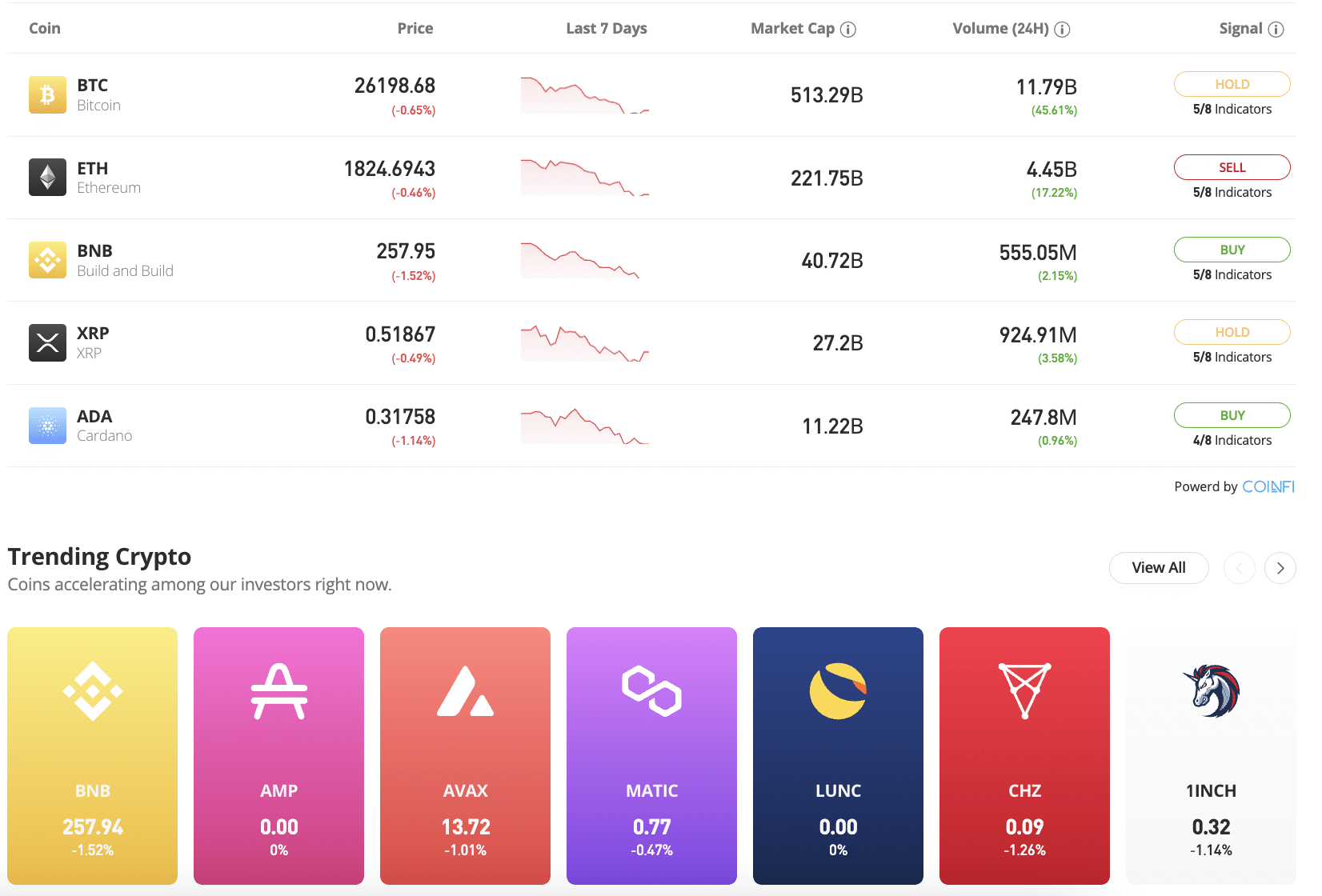This screenshot has height=896, width=1322.
Task: Select the ADA Cardano name text
Action: [x=104, y=426]
